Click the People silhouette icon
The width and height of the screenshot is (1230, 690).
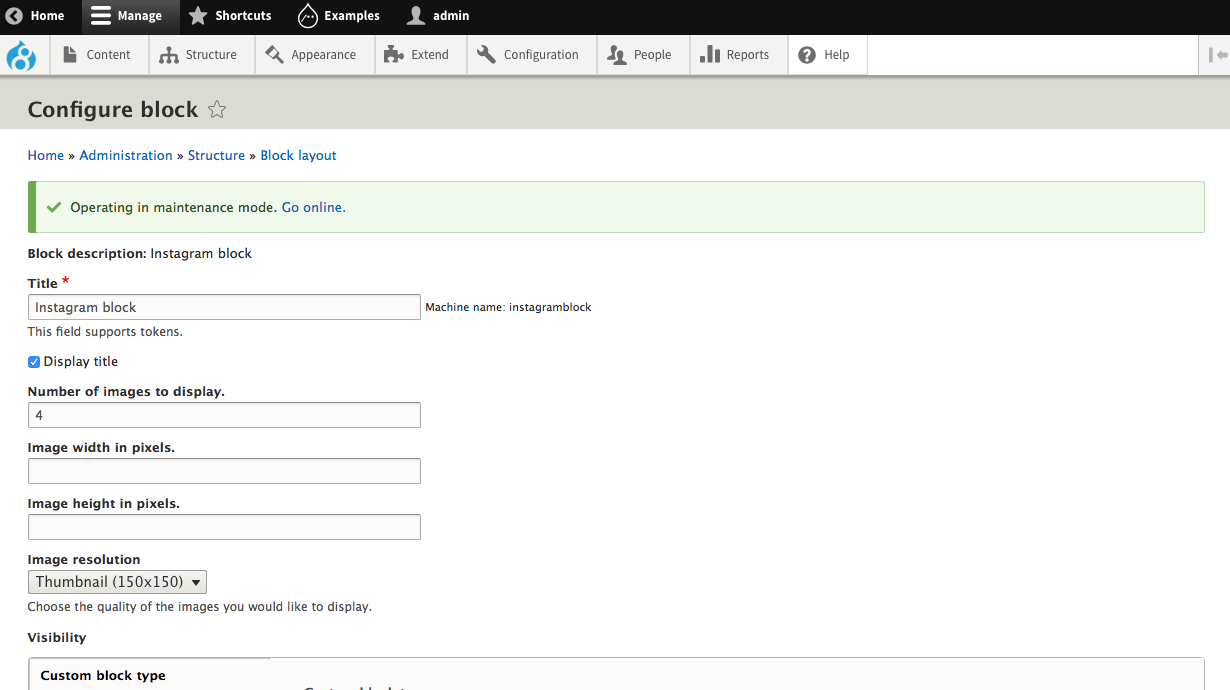click(x=617, y=55)
